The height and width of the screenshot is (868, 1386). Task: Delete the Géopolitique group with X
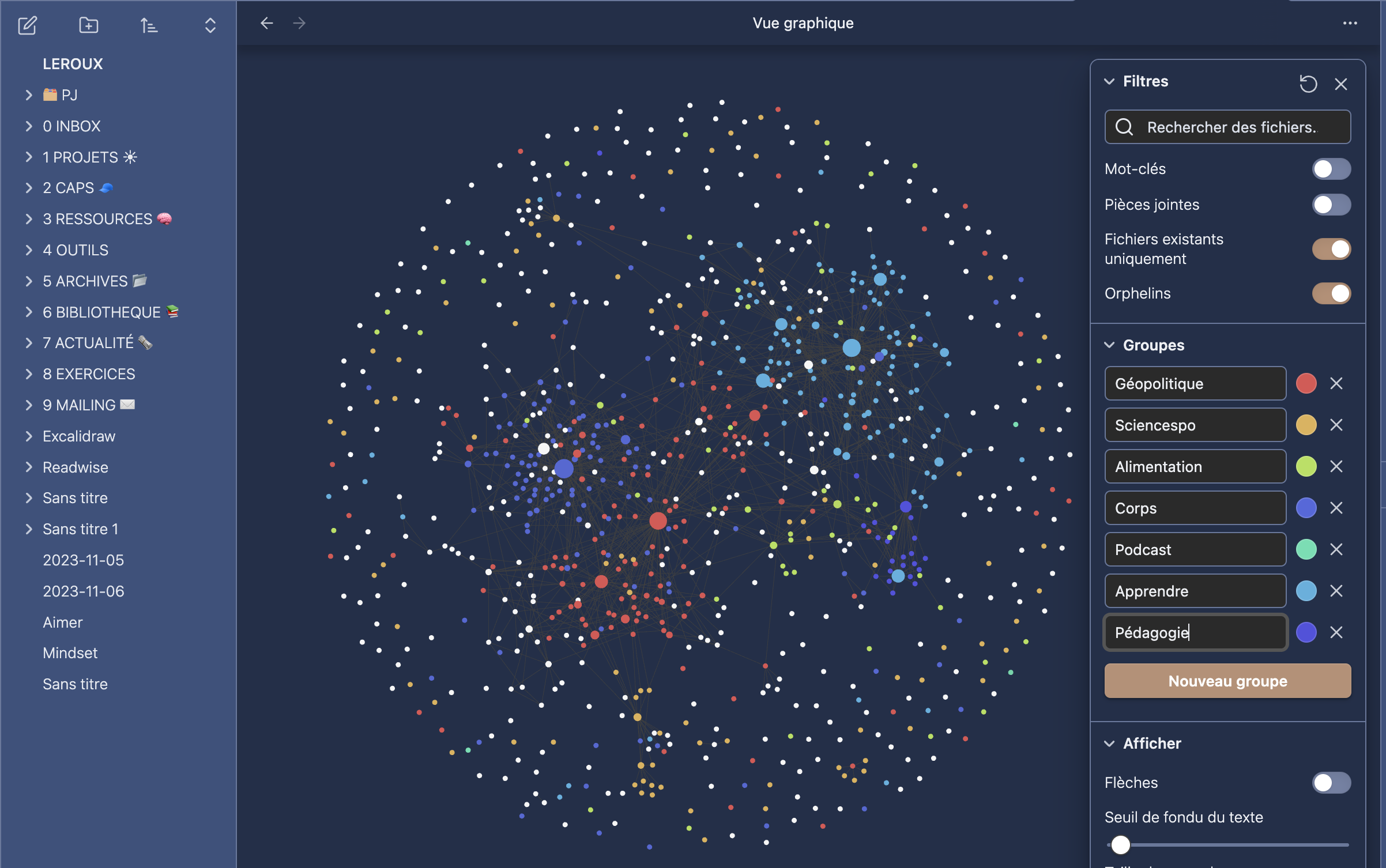(1336, 384)
